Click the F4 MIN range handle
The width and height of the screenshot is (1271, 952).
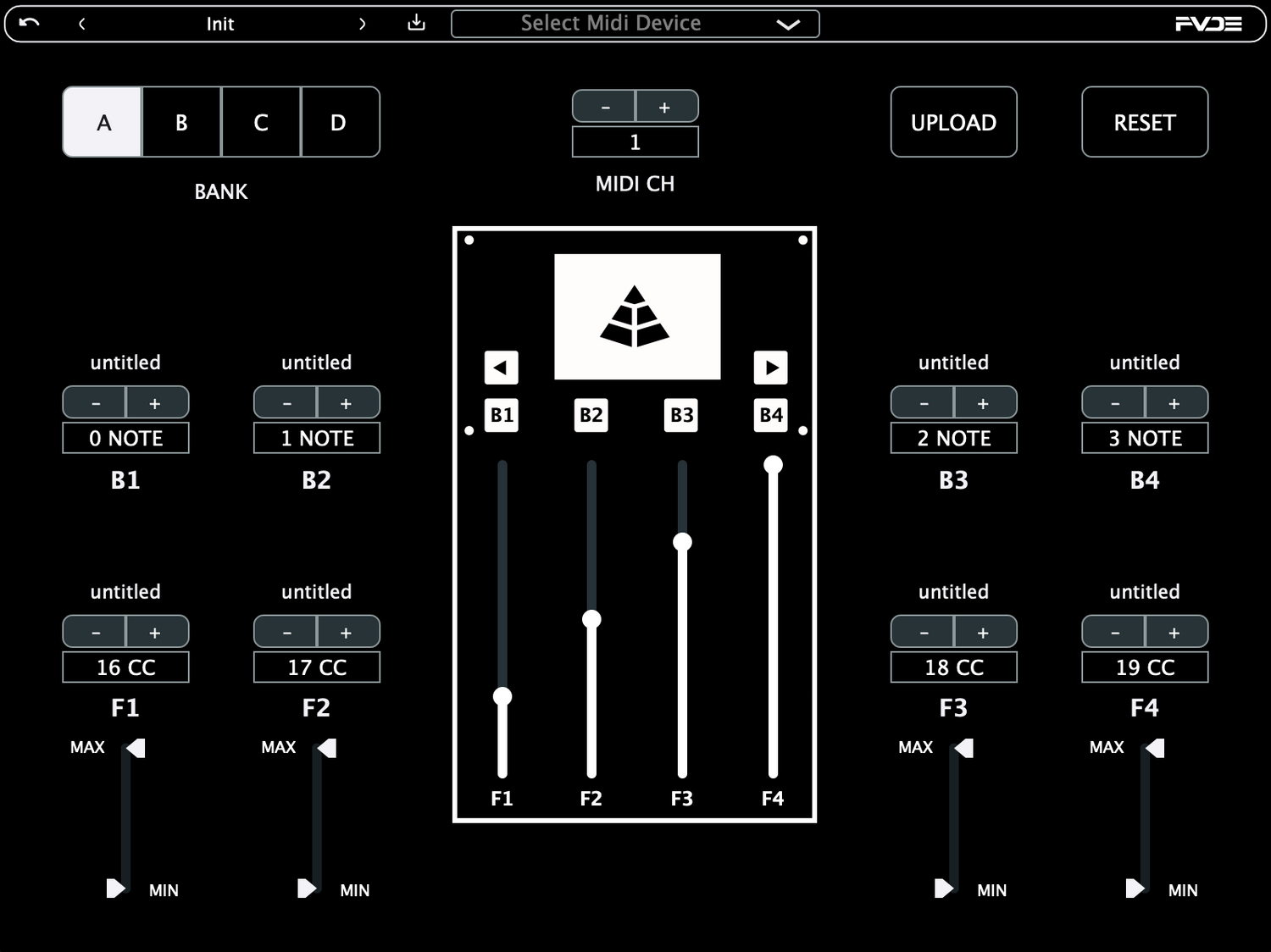(x=1135, y=888)
